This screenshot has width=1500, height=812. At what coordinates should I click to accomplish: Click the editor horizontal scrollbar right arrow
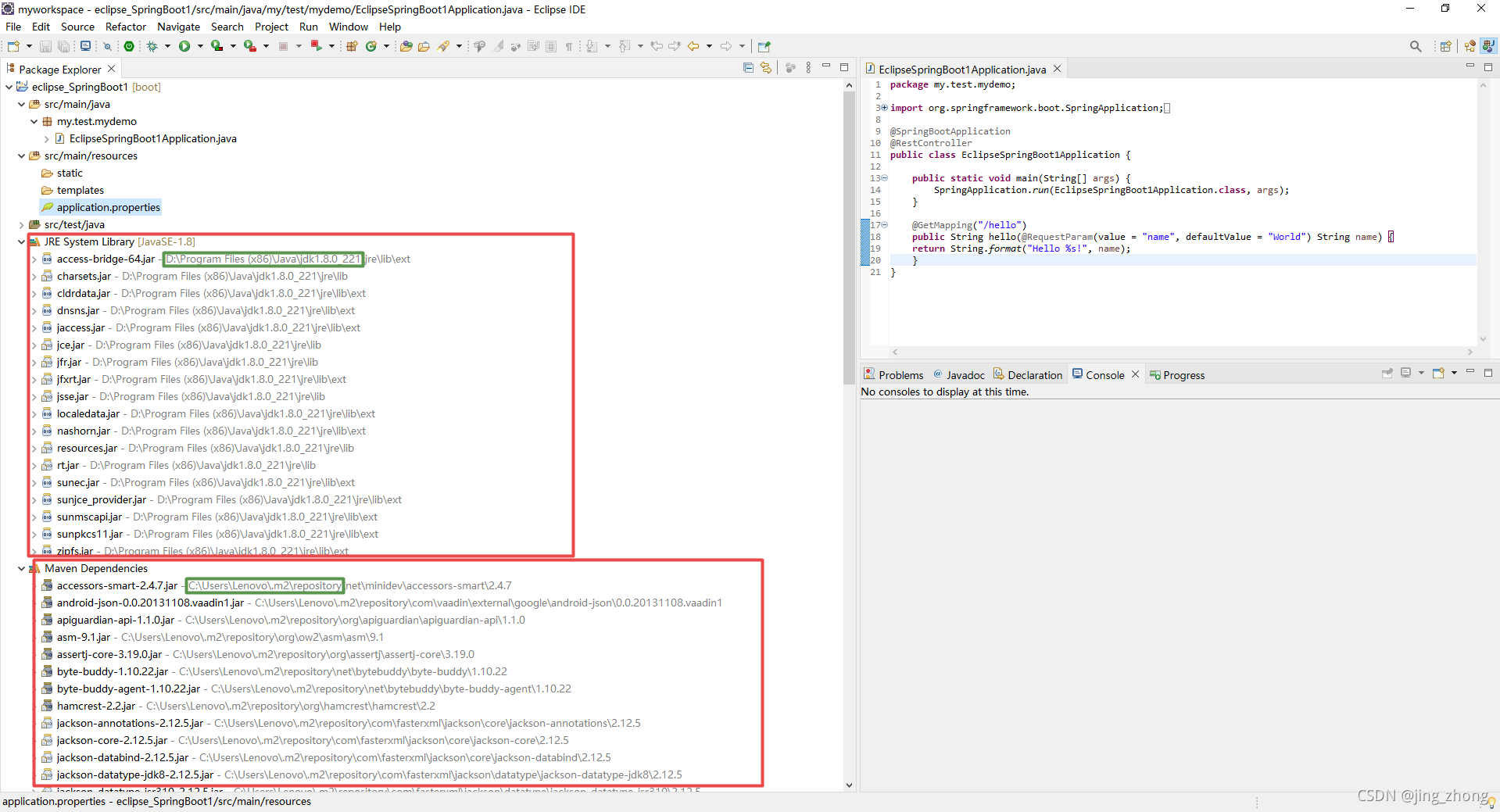point(1470,352)
